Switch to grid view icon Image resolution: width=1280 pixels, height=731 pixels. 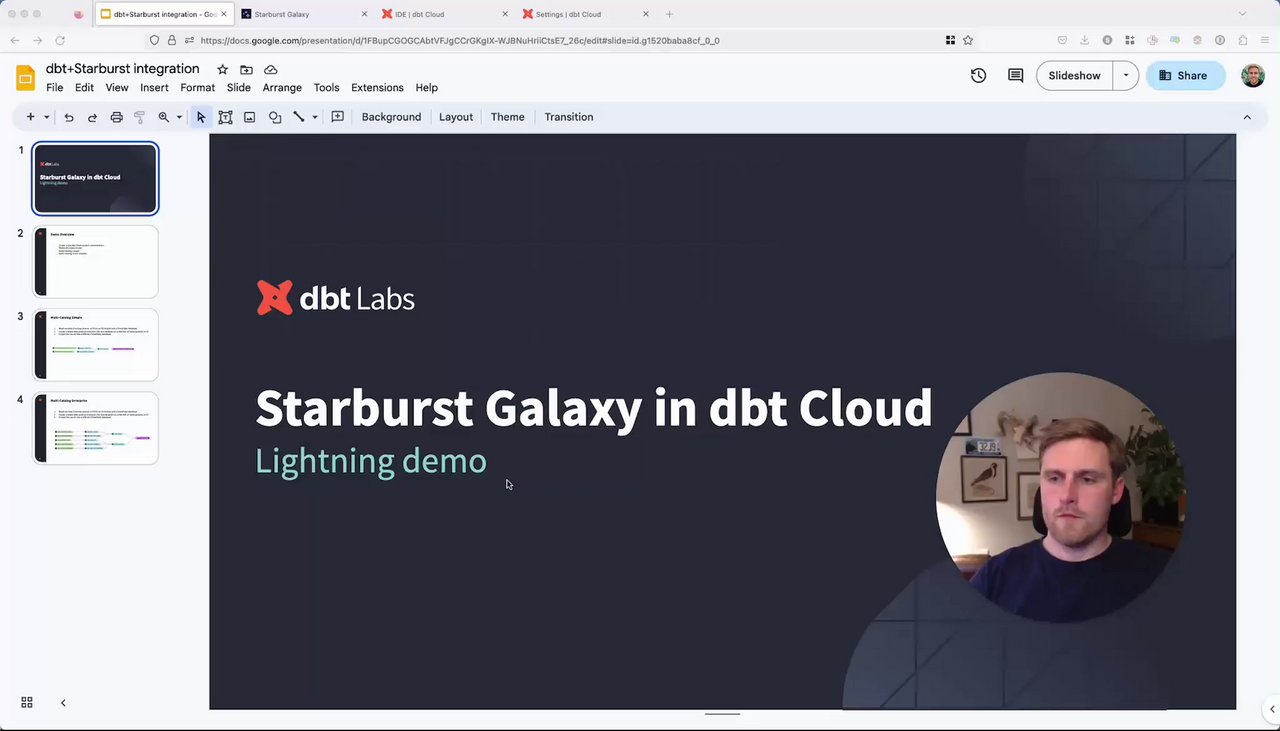[27, 703]
